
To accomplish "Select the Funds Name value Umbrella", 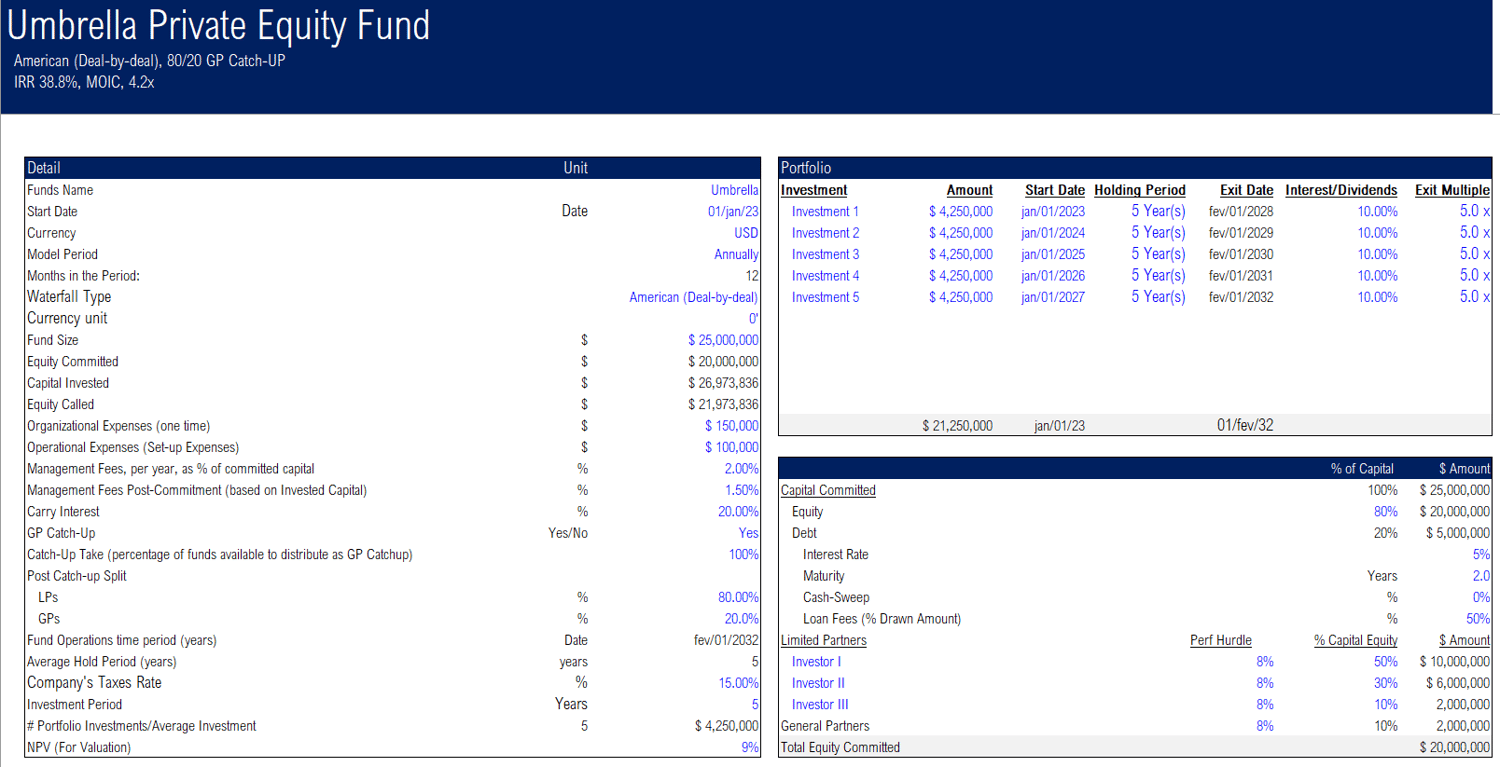I will pyautogui.click(x=734, y=190).
